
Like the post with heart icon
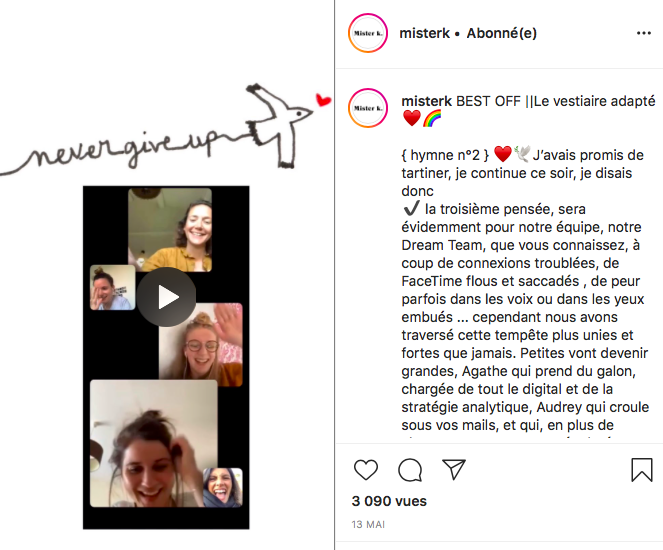click(x=366, y=470)
